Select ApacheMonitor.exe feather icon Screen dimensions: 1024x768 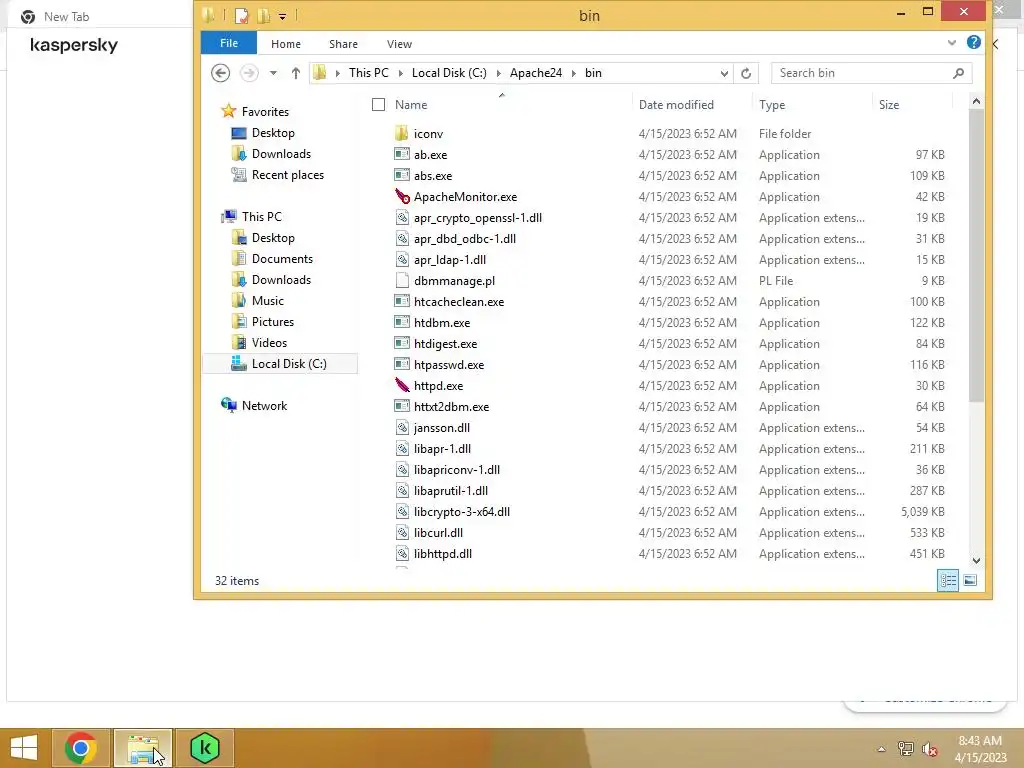tap(402, 197)
